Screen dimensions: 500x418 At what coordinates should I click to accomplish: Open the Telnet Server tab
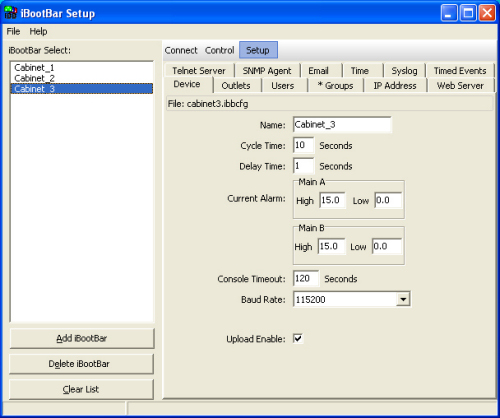click(199, 71)
